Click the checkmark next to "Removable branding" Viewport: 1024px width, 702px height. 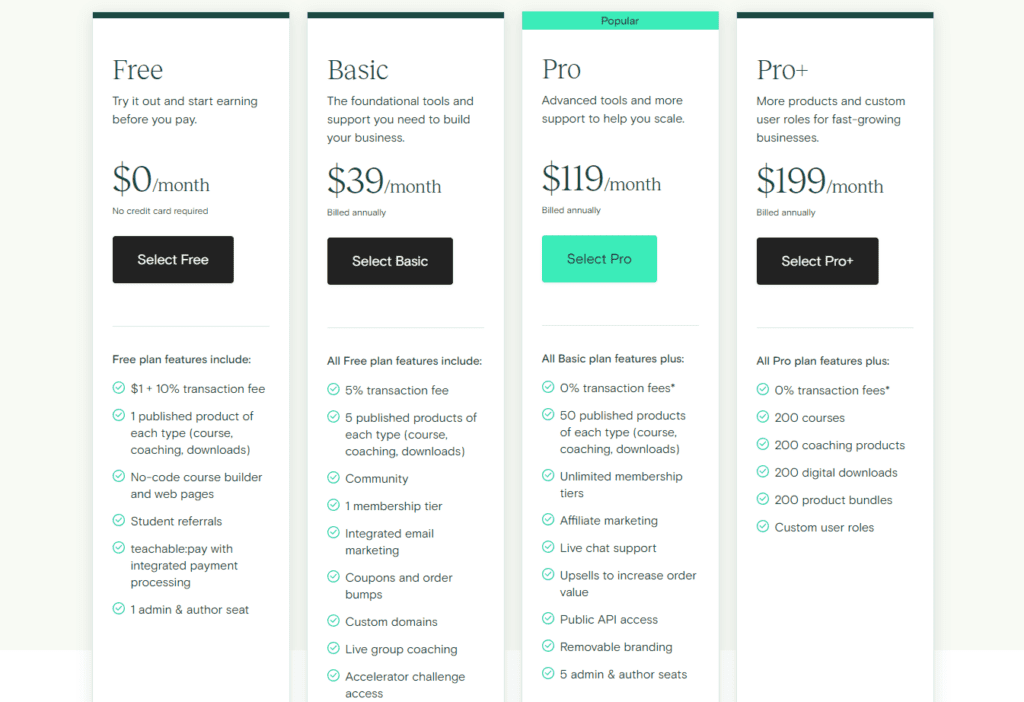coord(547,647)
